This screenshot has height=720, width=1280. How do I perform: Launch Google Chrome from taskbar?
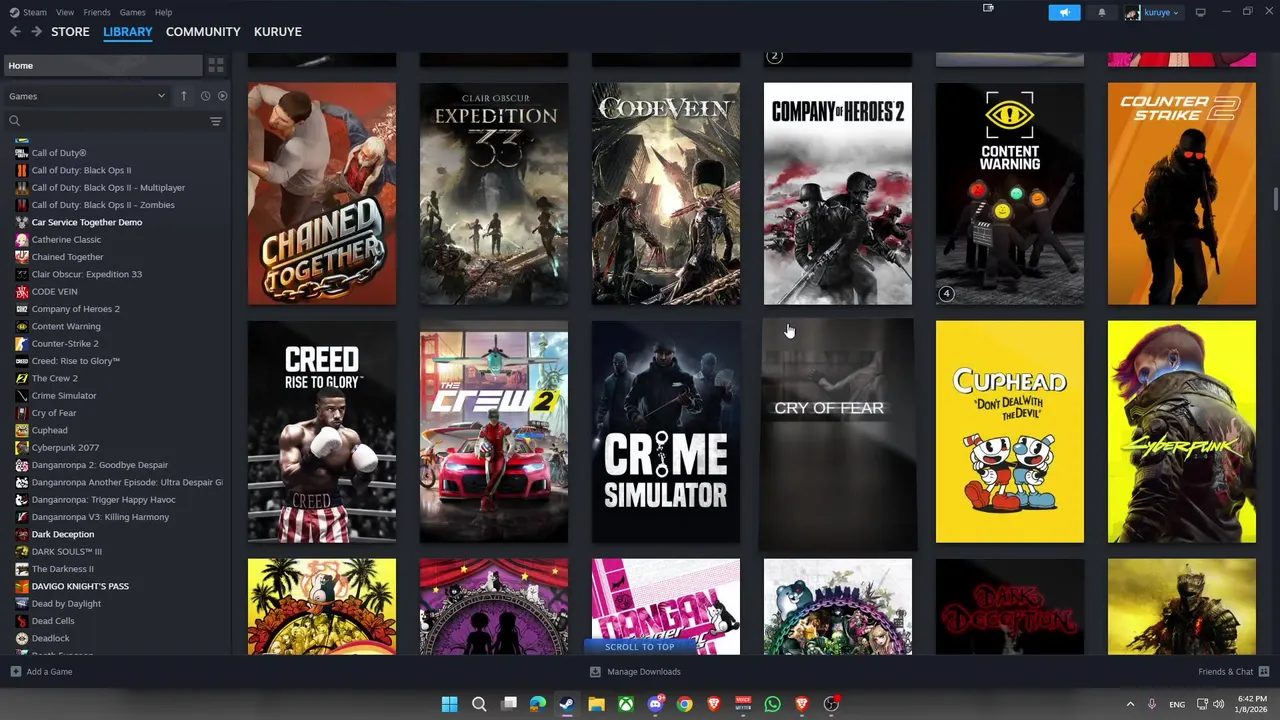(x=684, y=704)
